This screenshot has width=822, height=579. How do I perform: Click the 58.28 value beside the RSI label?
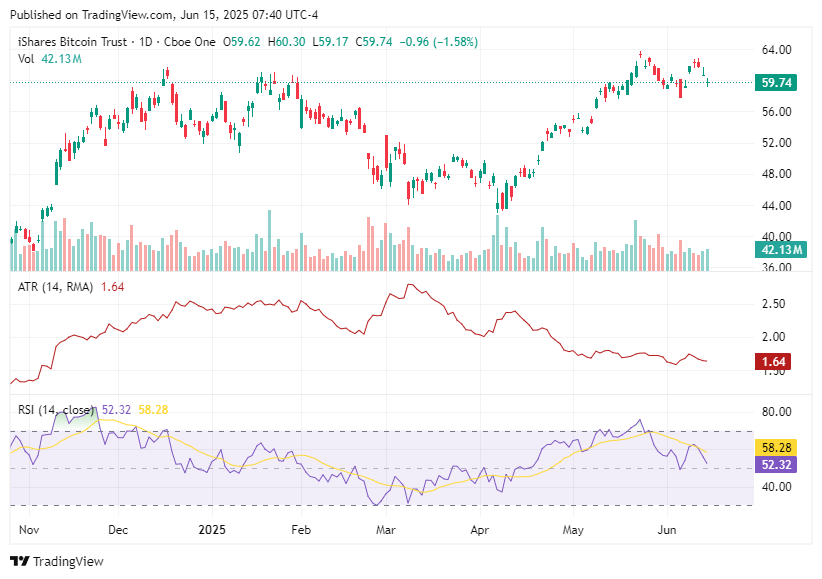pyautogui.click(x=153, y=410)
